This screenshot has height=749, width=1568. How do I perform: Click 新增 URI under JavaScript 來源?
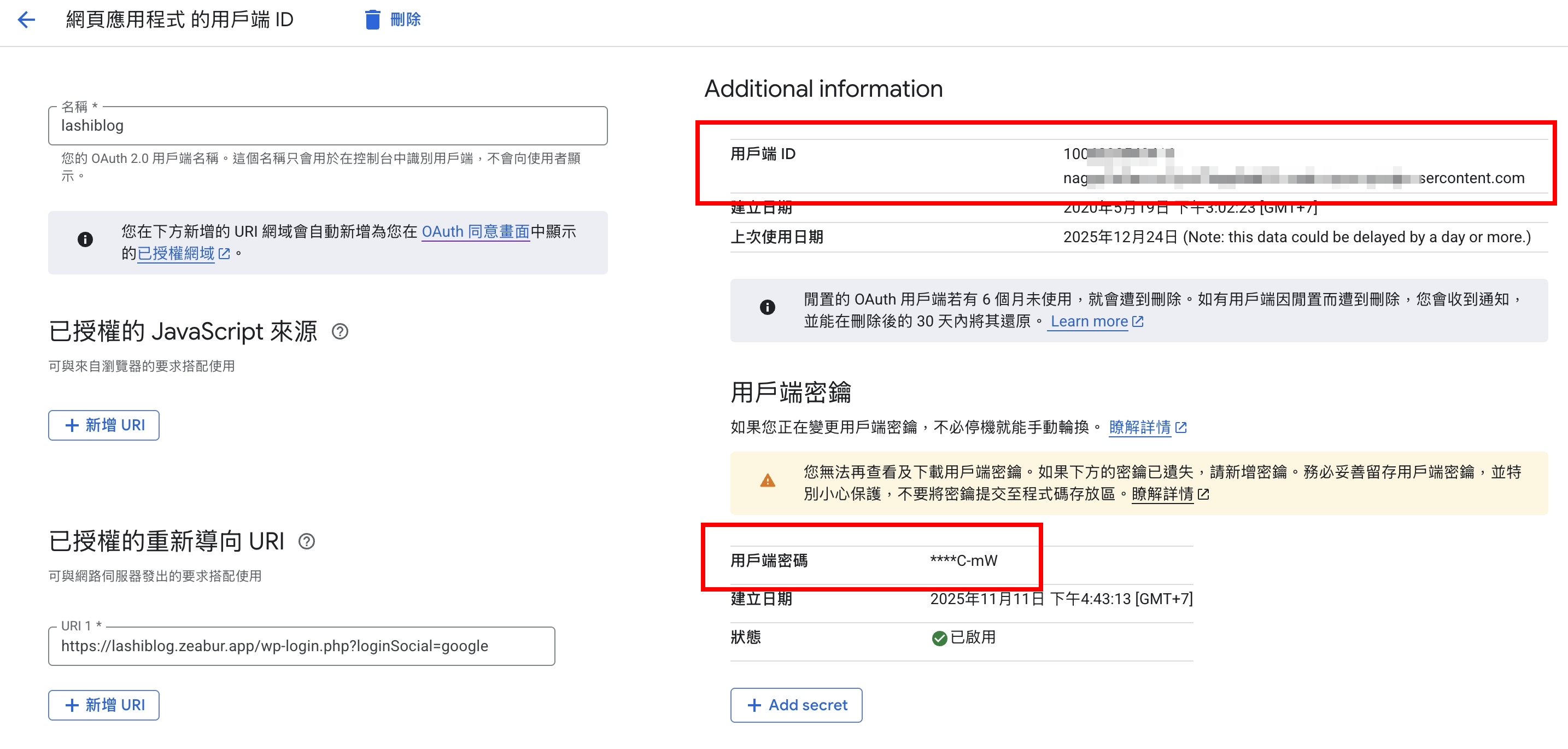(104, 425)
